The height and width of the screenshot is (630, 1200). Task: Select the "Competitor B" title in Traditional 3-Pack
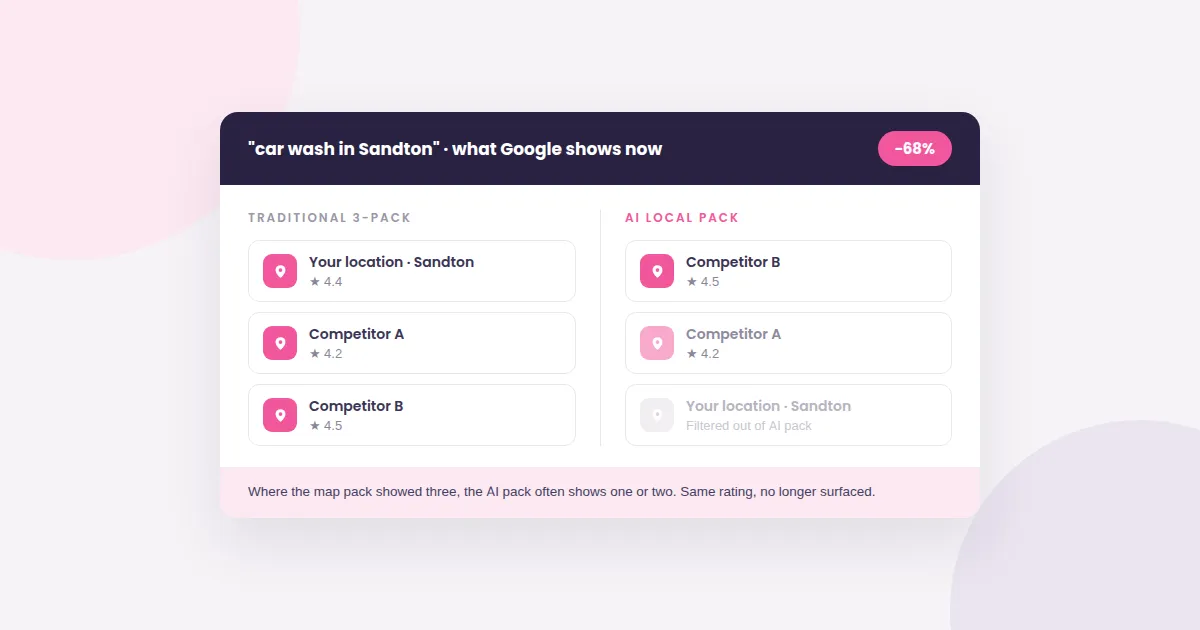pos(356,406)
